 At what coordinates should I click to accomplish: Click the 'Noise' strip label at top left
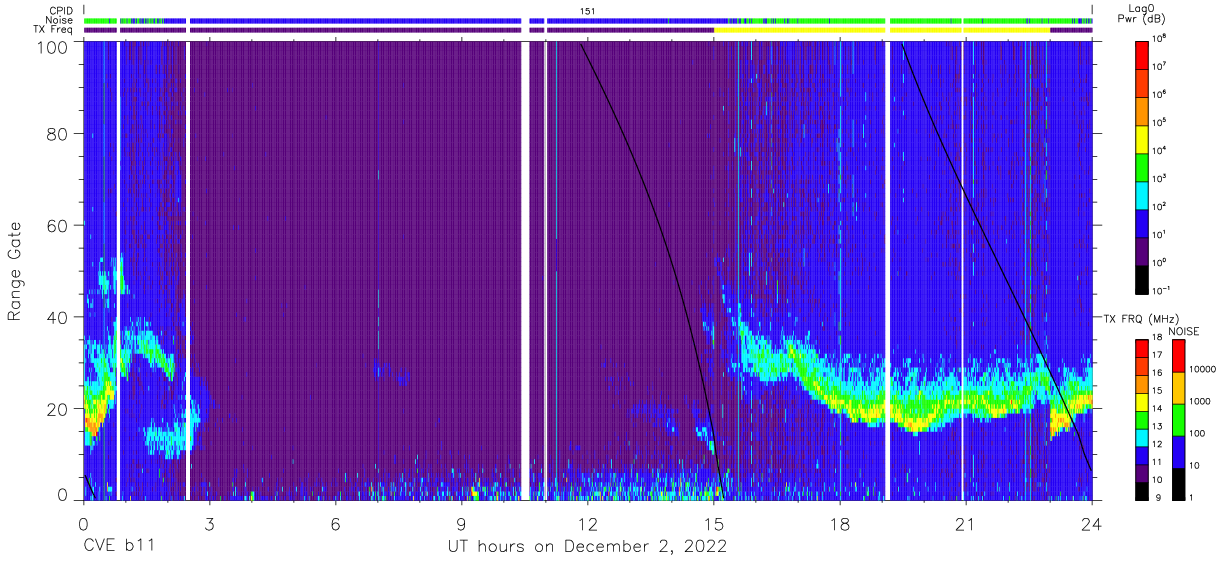tap(61, 20)
